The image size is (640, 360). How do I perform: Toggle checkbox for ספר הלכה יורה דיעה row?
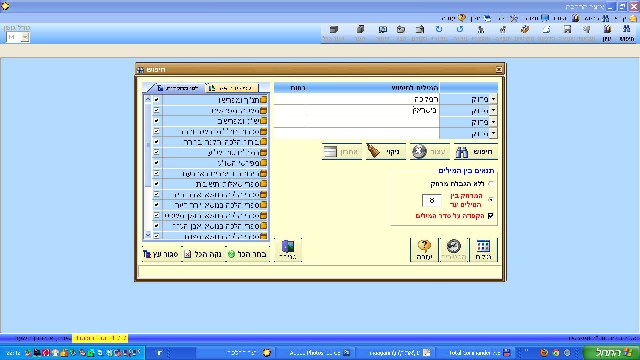(156, 205)
